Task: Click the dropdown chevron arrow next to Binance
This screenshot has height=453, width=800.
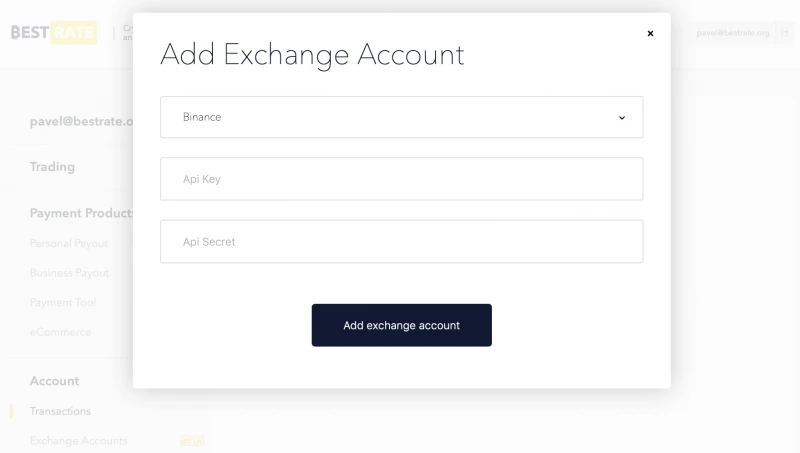Action: click(x=622, y=118)
